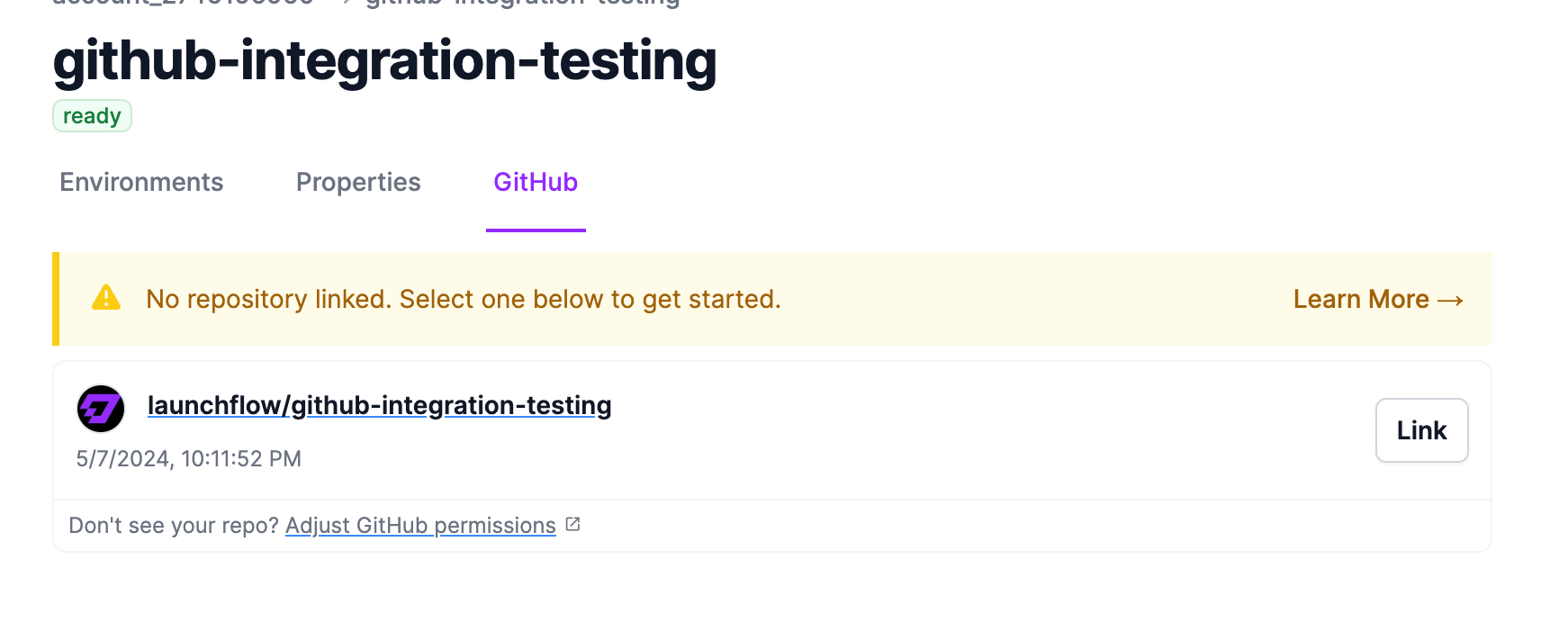Click the github-integration-testing page heading
This screenshot has width=1568, height=623.
[x=384, y=61]
